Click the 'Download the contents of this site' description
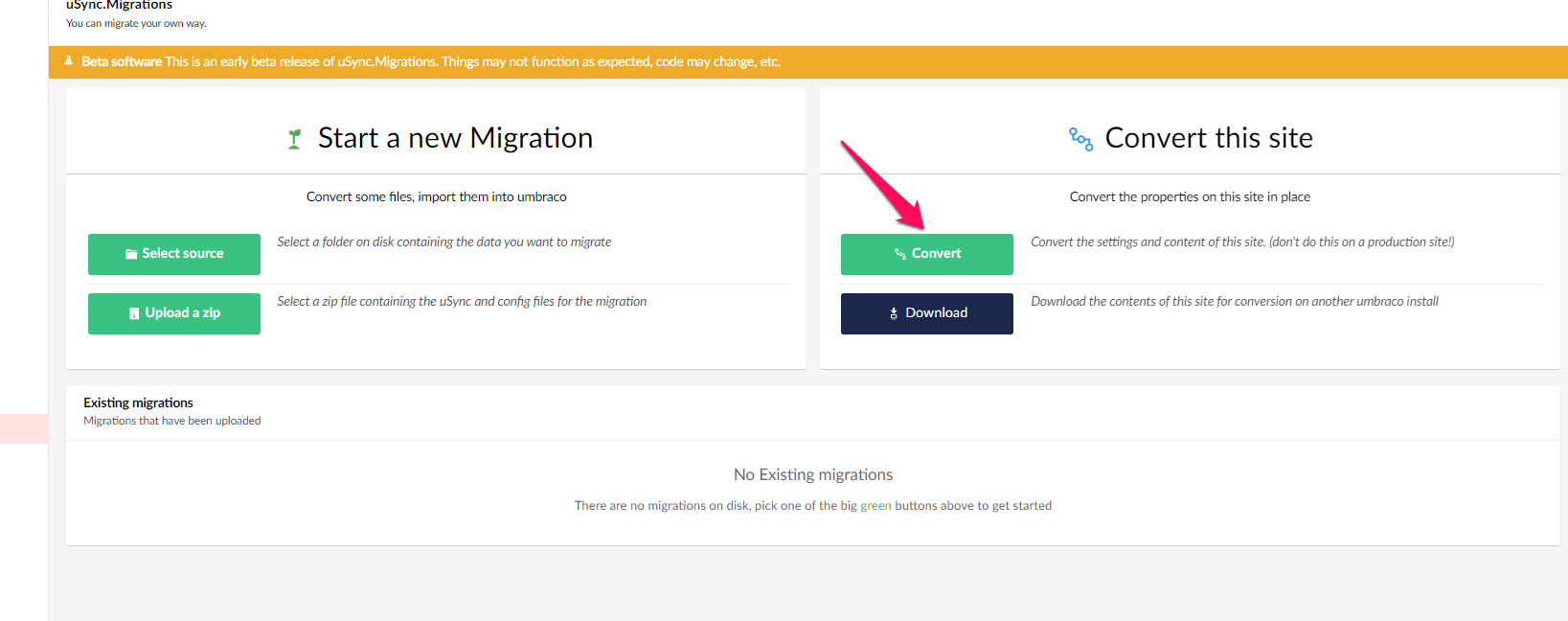Image resolution: width=1568 pixels, height=621 pixels. pyautogui.click(x=1235, y=301)
